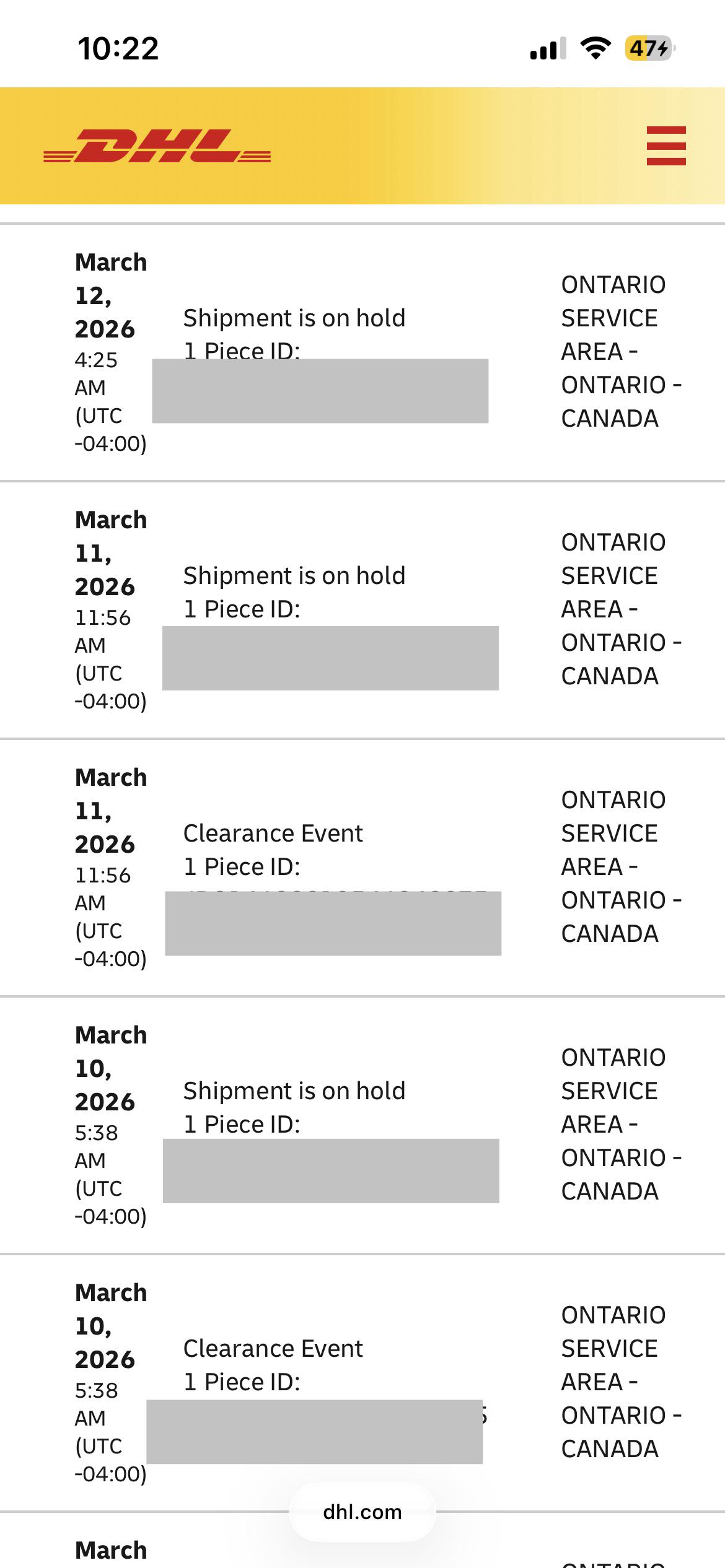Viewport: 725px width, 1568px height.
Task: Tap the battery charging indicator
Action: [649, 48]
